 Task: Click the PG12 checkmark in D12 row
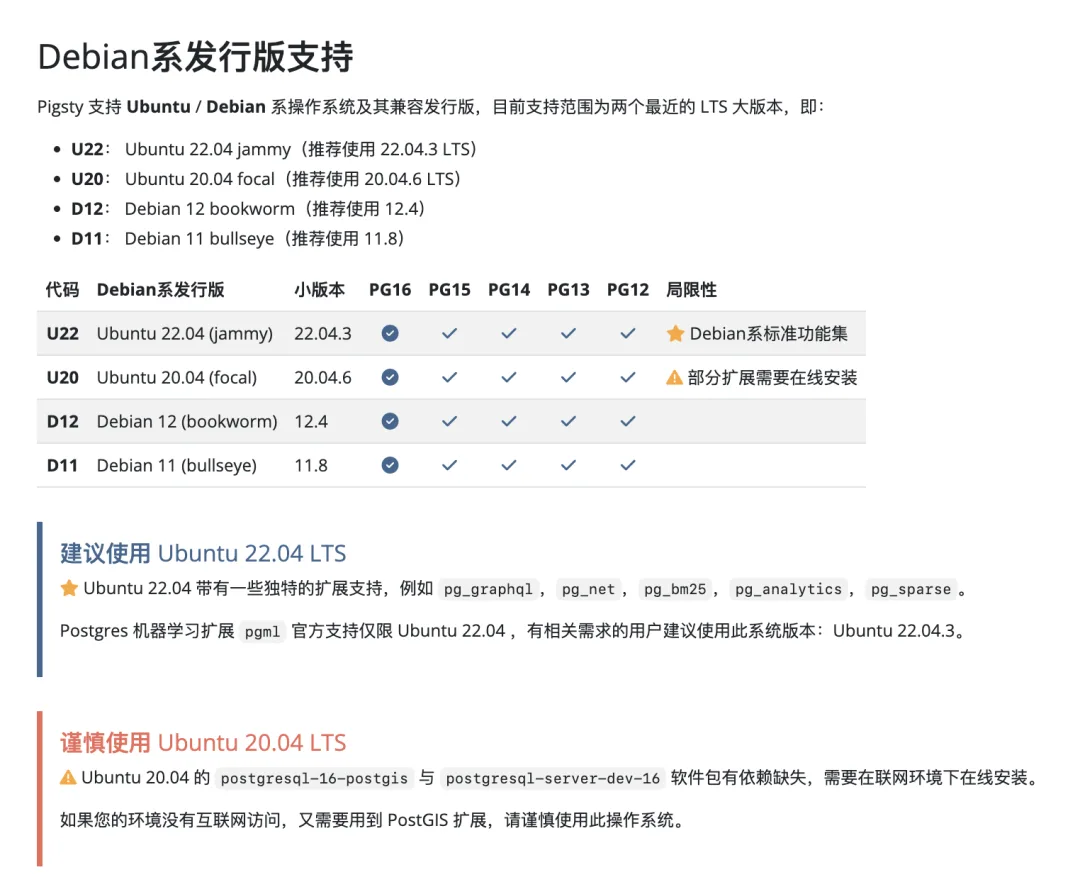click(627, 421)
